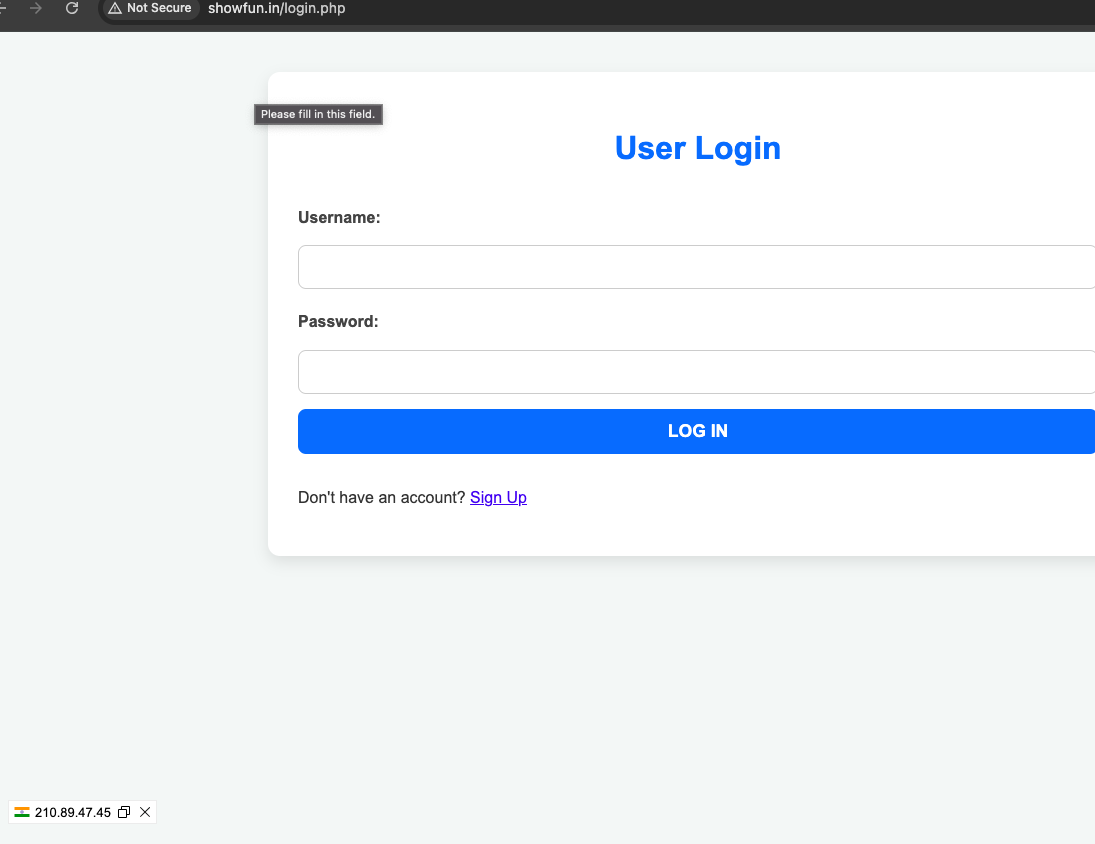Copy the IP address with the copy icon
The image size is (1095, 844).
124,812
